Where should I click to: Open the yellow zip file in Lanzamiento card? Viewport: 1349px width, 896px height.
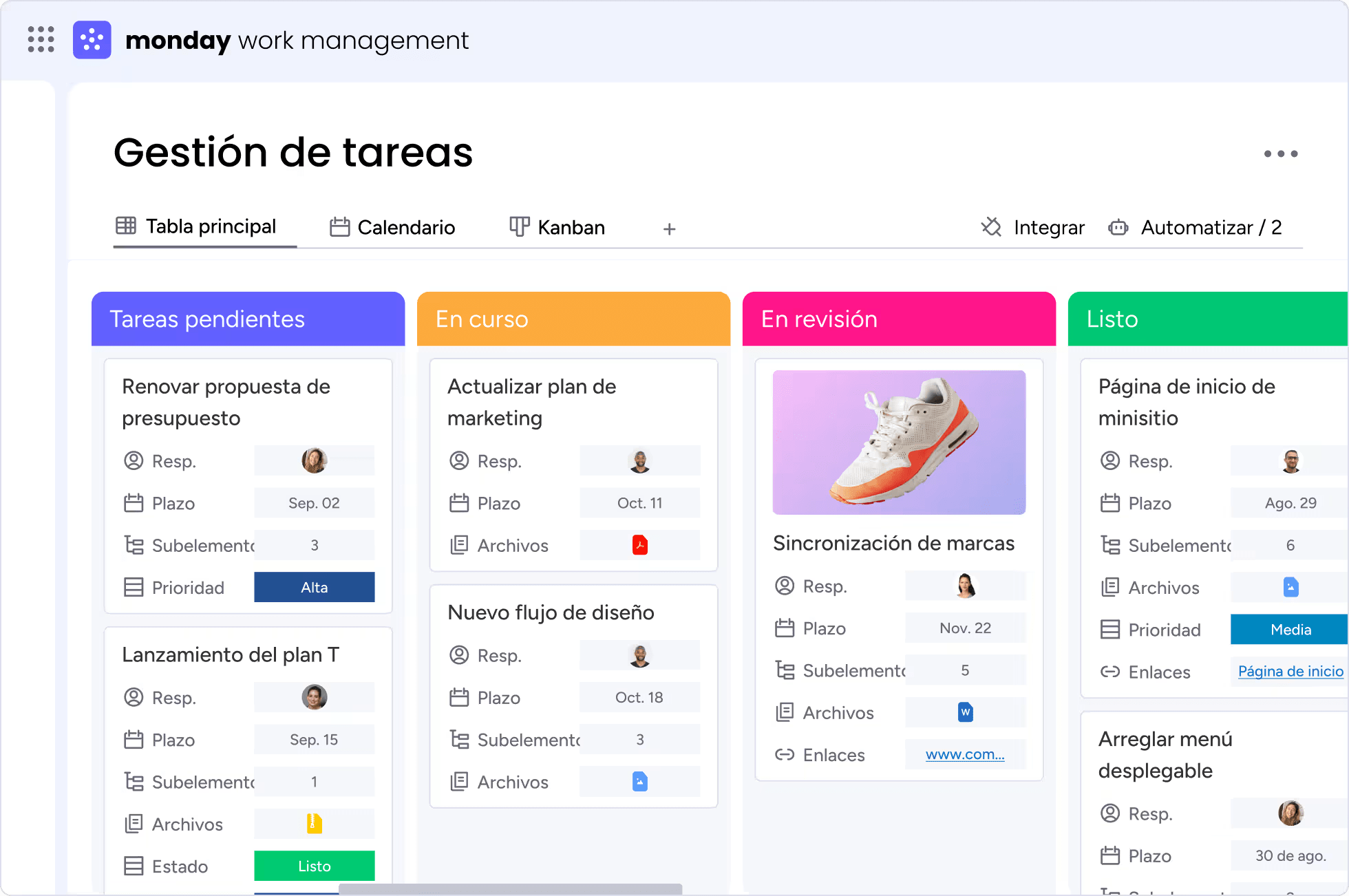coord(315,824)
